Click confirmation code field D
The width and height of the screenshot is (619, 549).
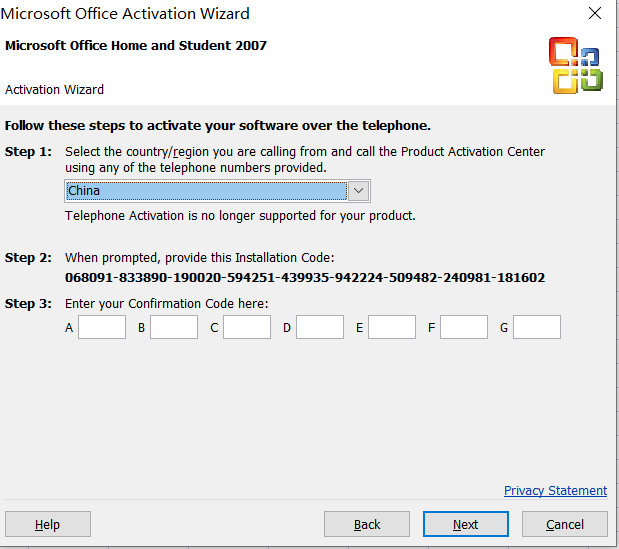click(x=320, y=327)
